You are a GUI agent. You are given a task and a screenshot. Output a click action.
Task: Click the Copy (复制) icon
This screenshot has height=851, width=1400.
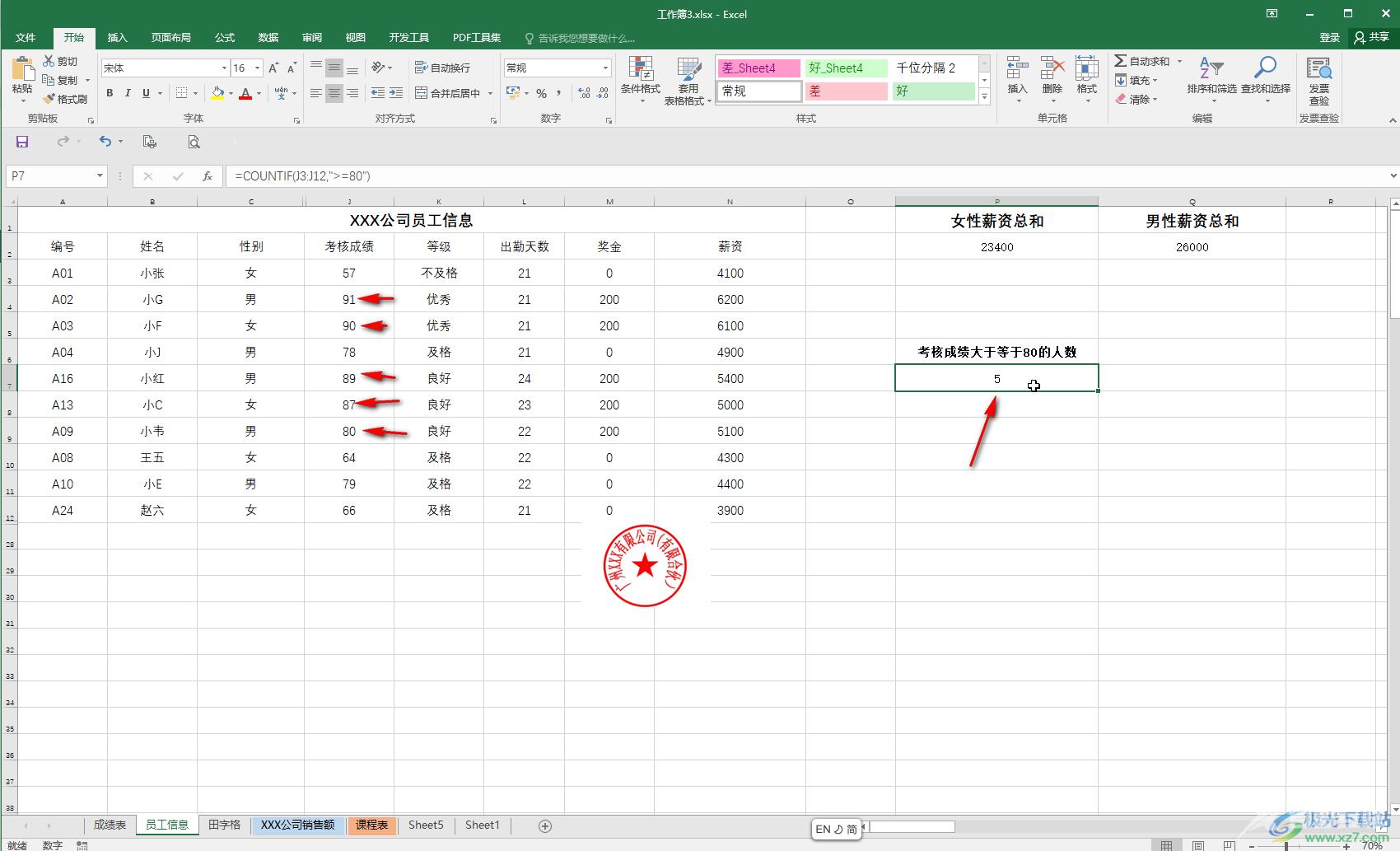coord(49,80)
